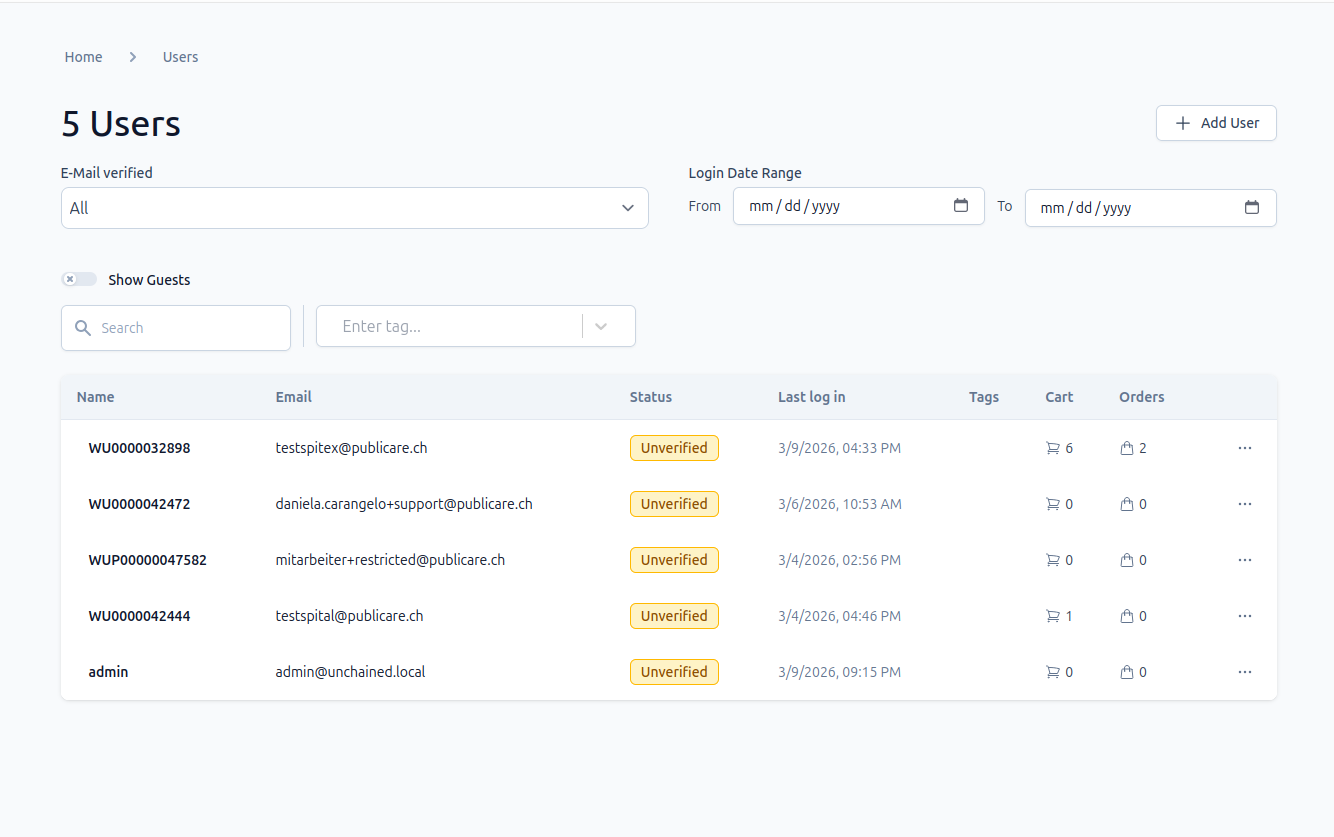Click orders bag icon for WUP00000047582

click(x=1127, y=560)
